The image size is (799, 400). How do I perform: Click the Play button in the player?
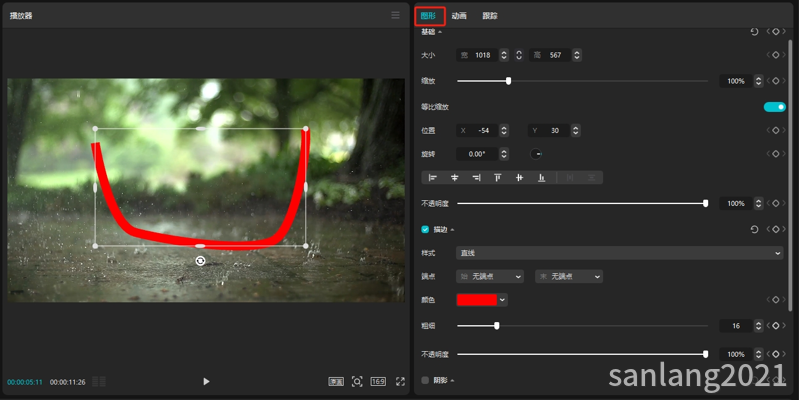[206, 381]
